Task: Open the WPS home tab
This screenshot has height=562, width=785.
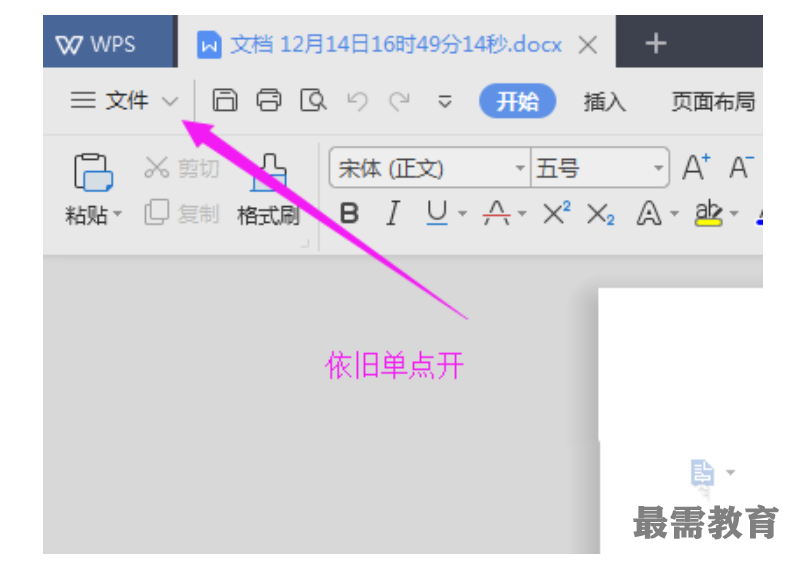Action: coord(109,42)
